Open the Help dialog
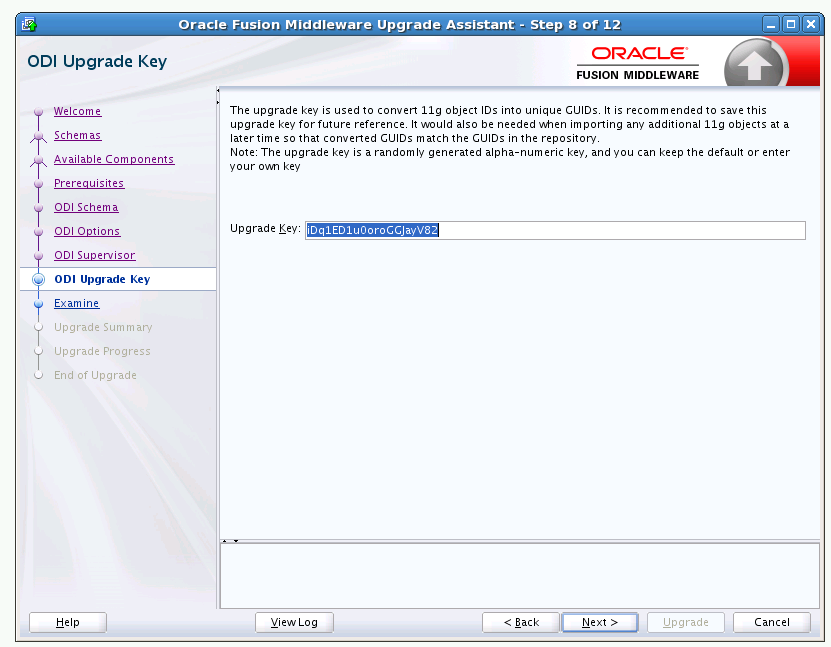The width and height of the screenshot is (831, 647). (68, 622)
